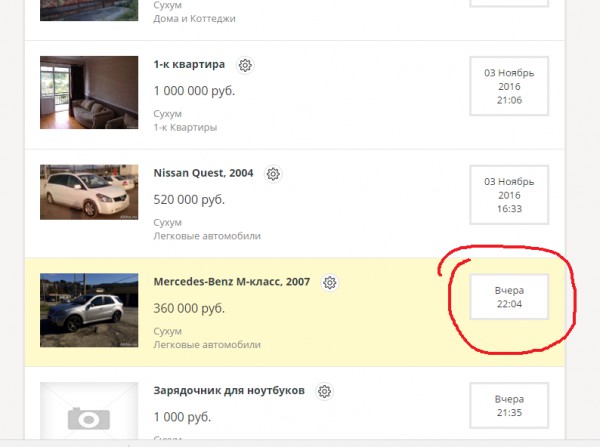
Task: Open the Mercedes-Benz M-класс, 2007 listing title
Action: click(x=232, y=282)
